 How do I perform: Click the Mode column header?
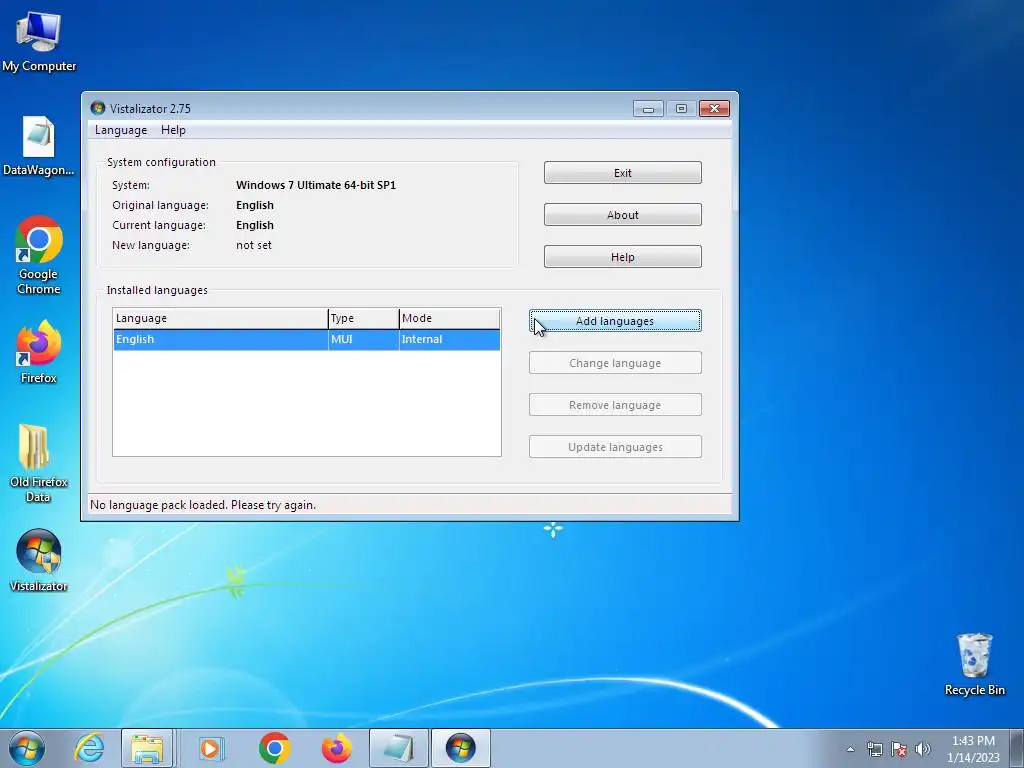point(449,318)
